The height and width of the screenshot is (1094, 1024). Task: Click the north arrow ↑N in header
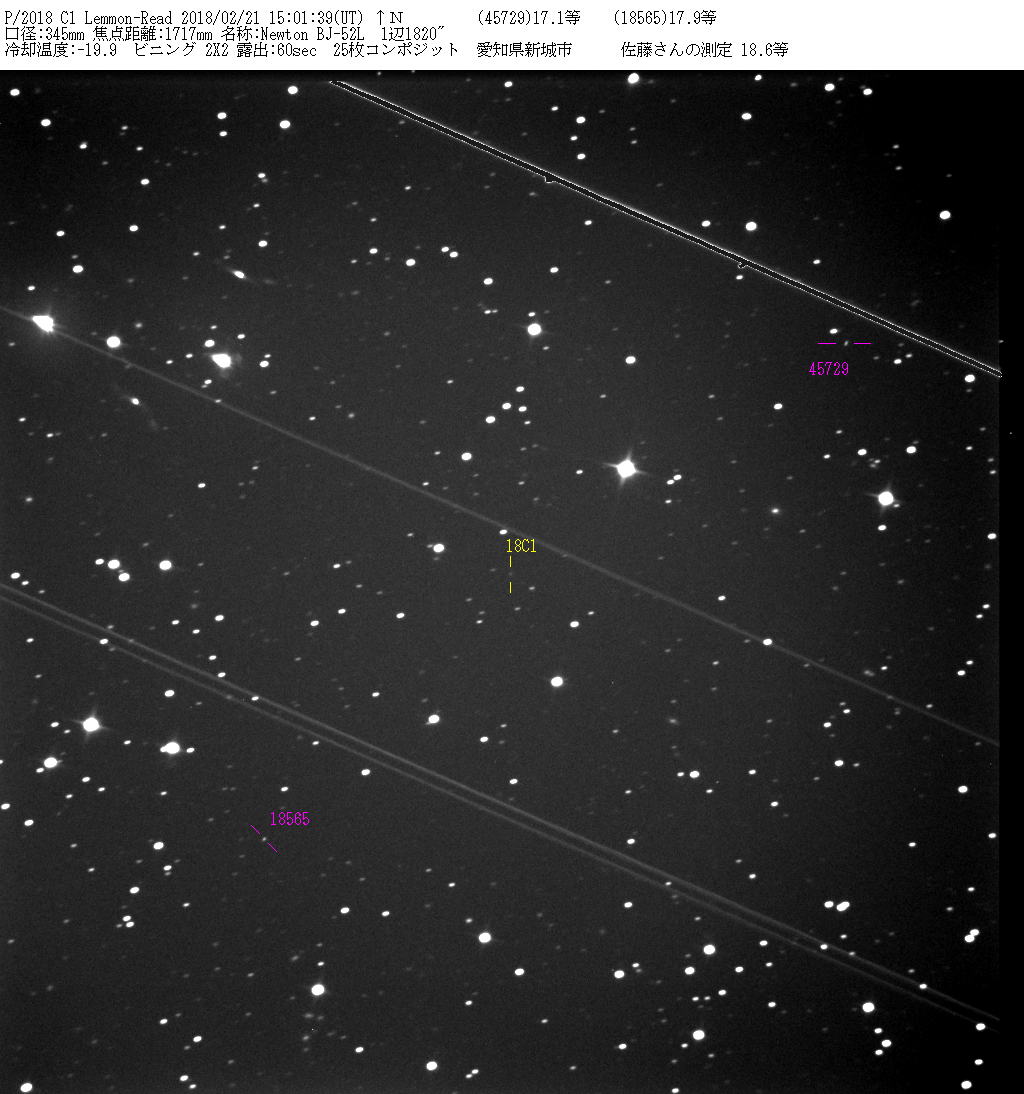(x=390, y=18)
